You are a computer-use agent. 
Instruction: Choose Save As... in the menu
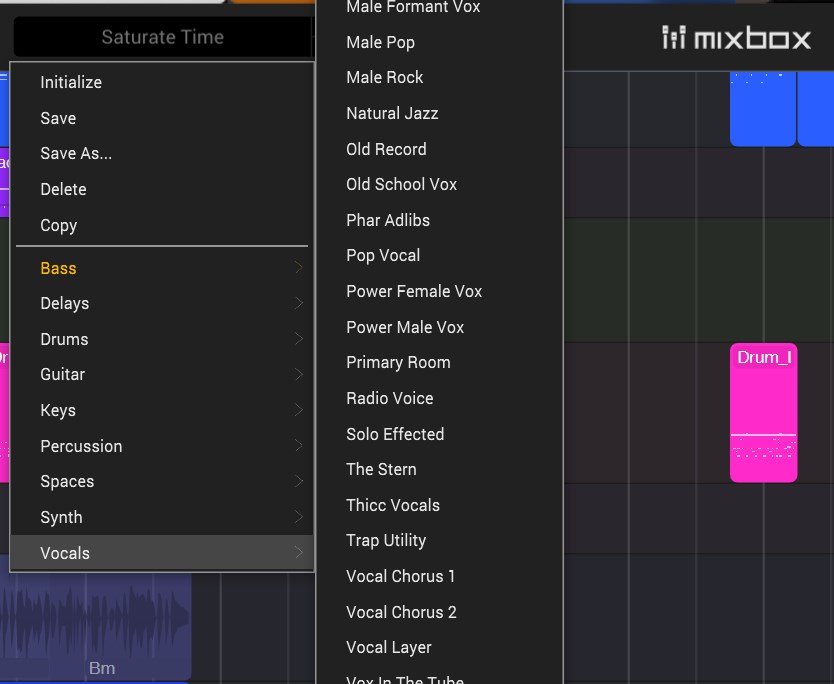click(76, 153)
